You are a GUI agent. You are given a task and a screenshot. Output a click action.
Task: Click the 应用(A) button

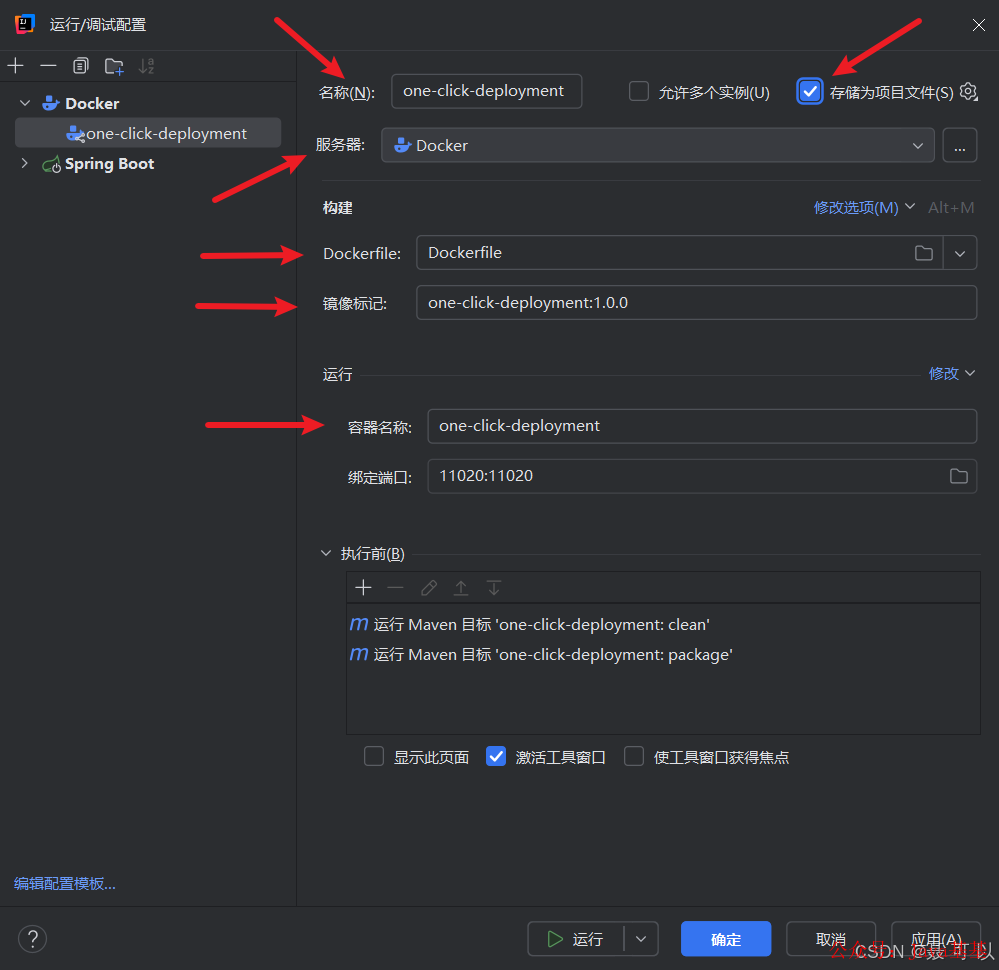[935, 939]
